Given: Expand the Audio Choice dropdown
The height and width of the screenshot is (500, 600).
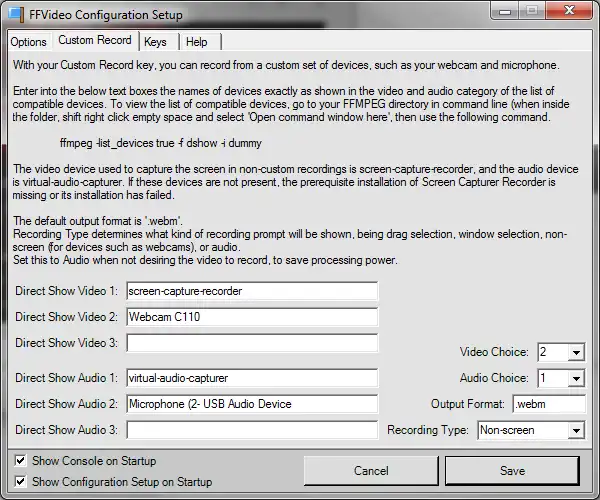Looking at the screenshot, I should [576, 378].
